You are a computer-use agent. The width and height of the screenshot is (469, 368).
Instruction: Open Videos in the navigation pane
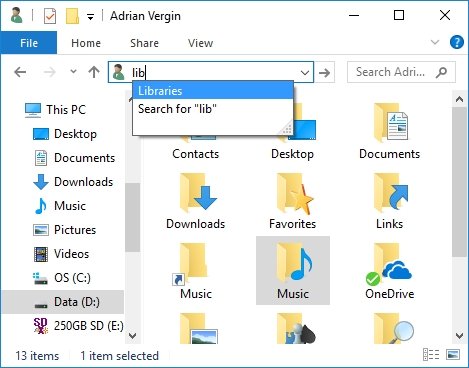[61, 254]
